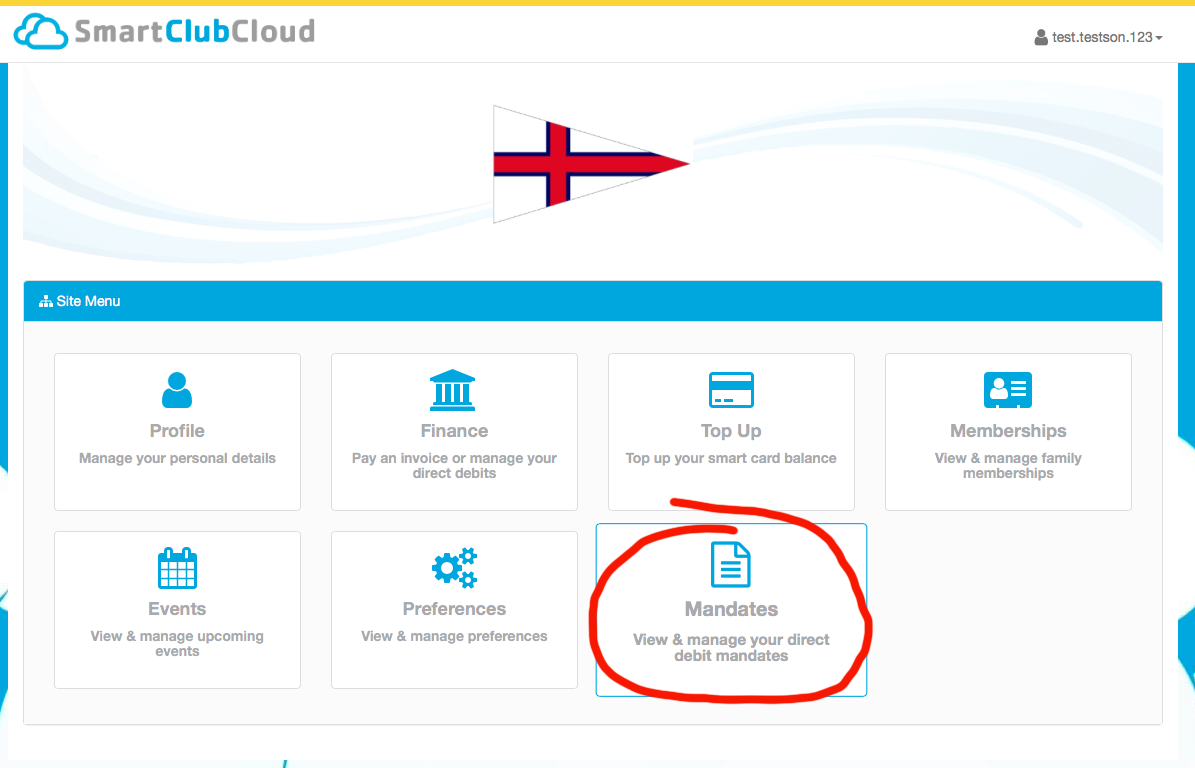Open the test.testson.123 user dropdown
This screenshot has height=768, width=1195.
(1098, 37)
